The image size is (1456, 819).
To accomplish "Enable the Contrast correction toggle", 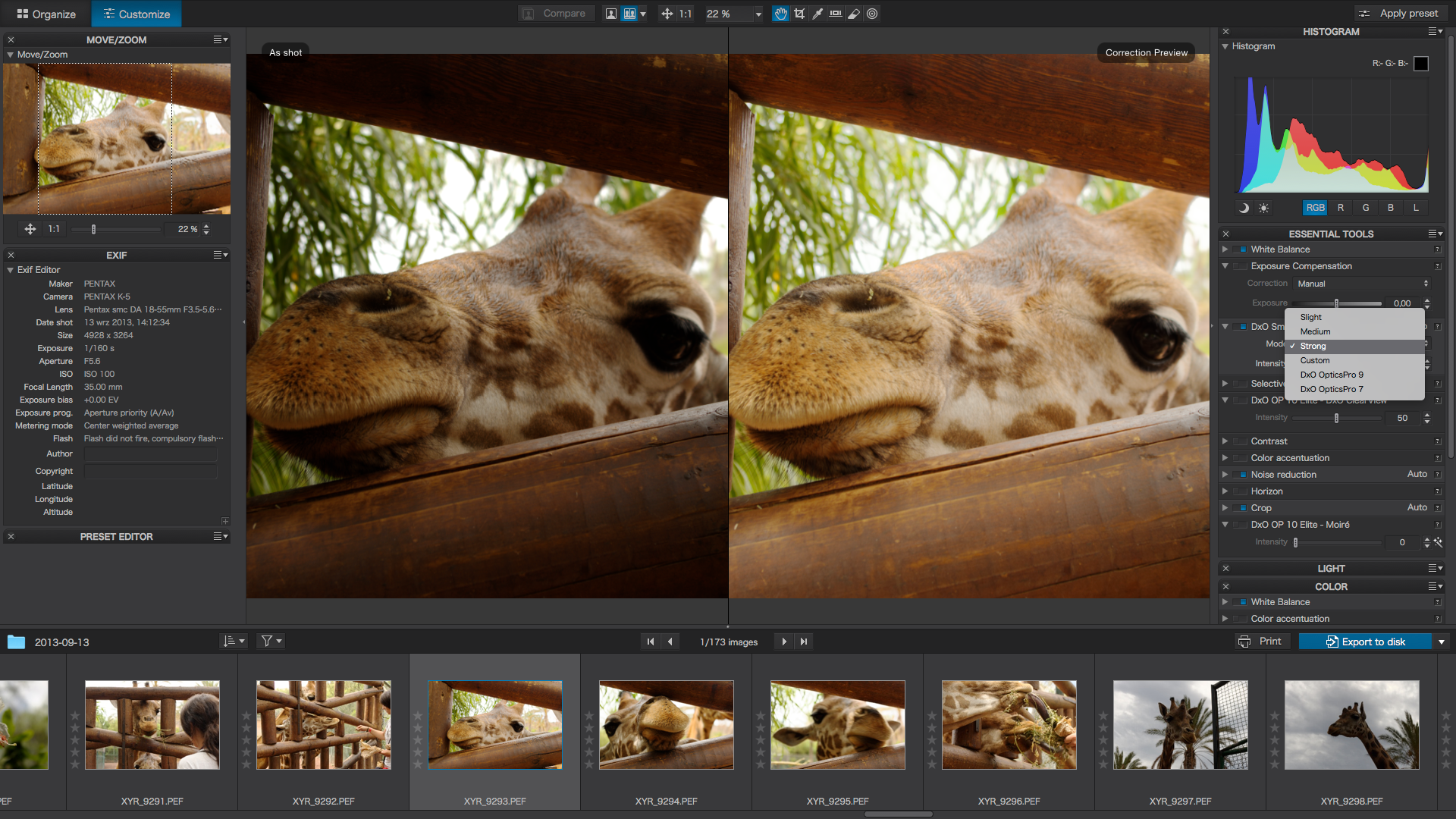I will tap(1240, 441).
